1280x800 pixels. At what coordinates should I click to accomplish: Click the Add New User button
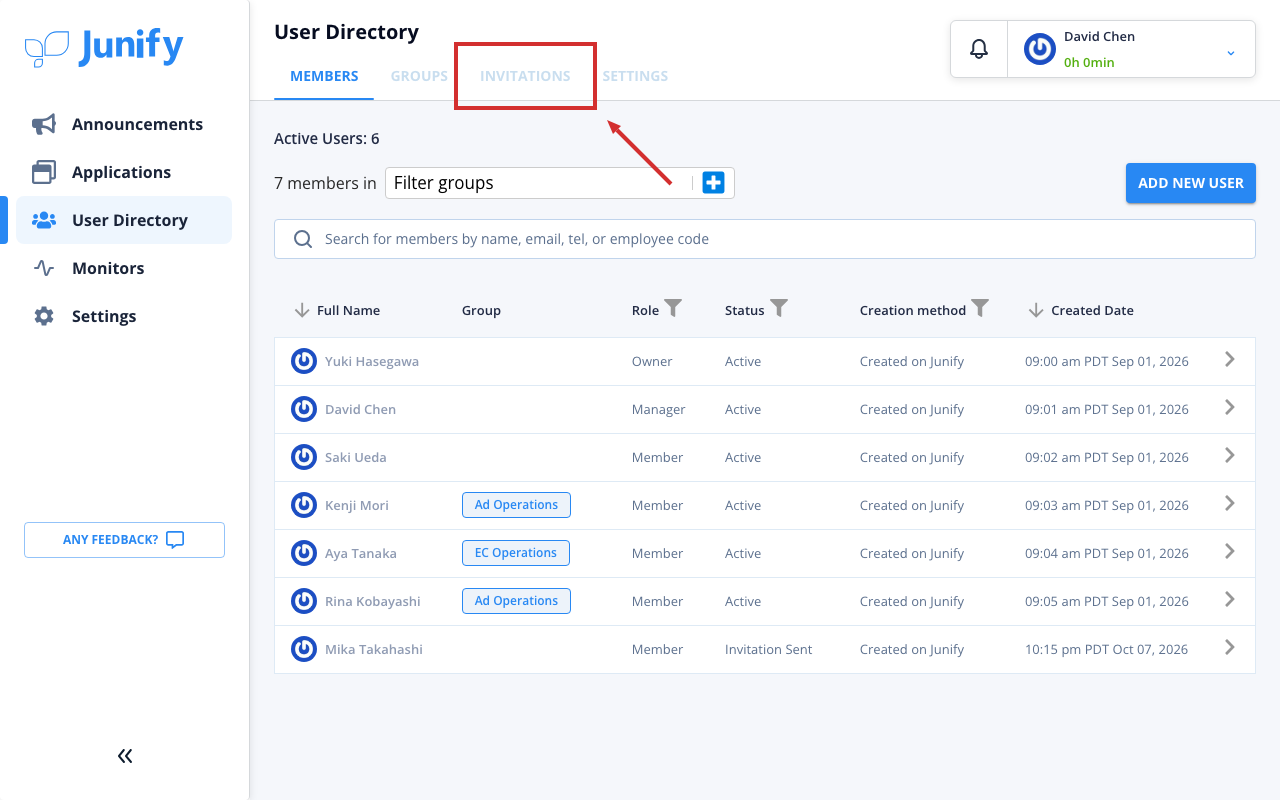tap(1191, 183)
